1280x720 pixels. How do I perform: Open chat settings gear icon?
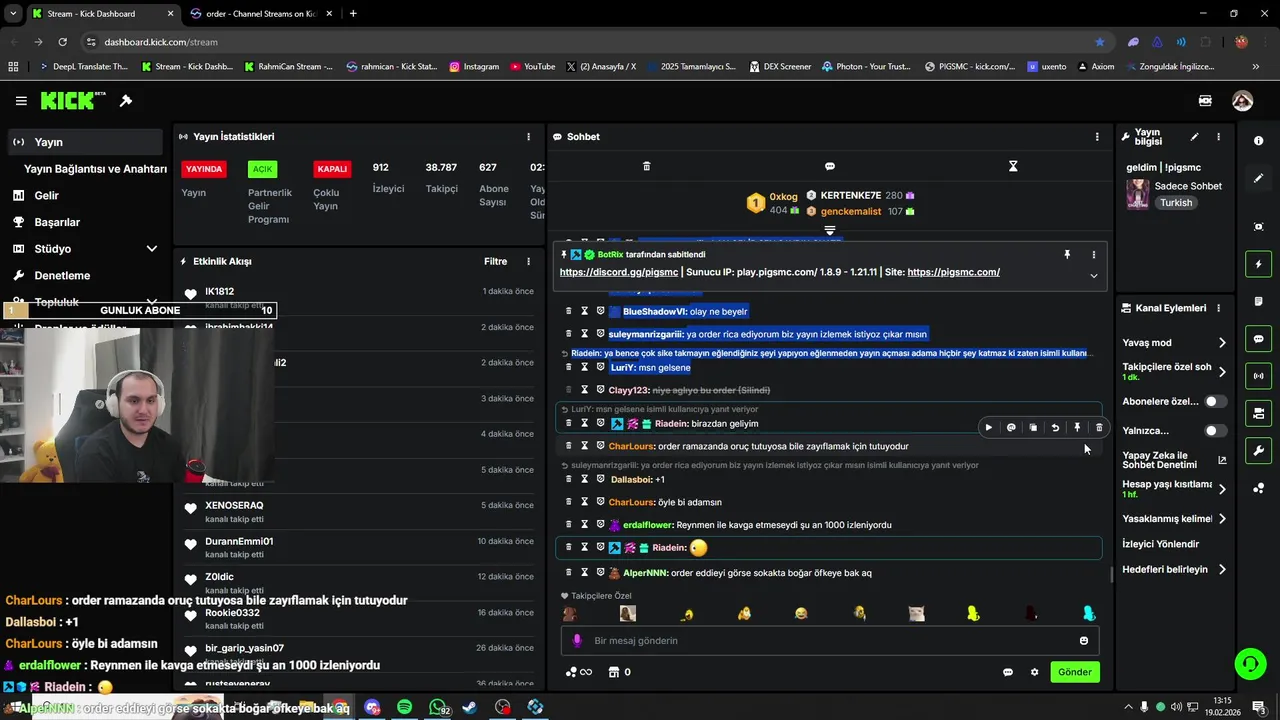pyautogui.click(x=1035, y=672)
